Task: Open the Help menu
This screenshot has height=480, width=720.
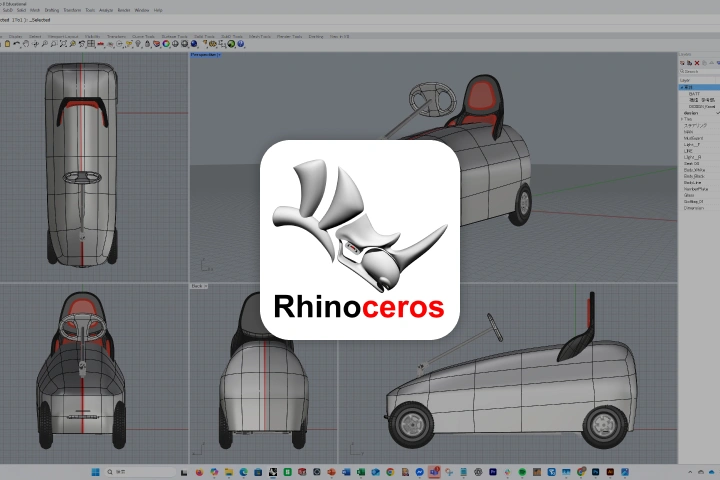Action: click(x=158, y=10)
